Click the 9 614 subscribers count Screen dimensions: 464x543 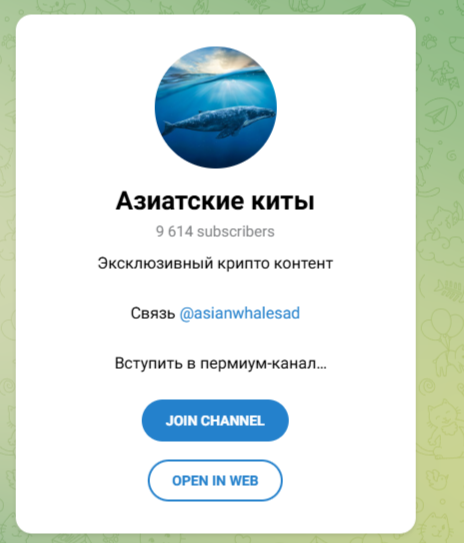coord(215,231)
